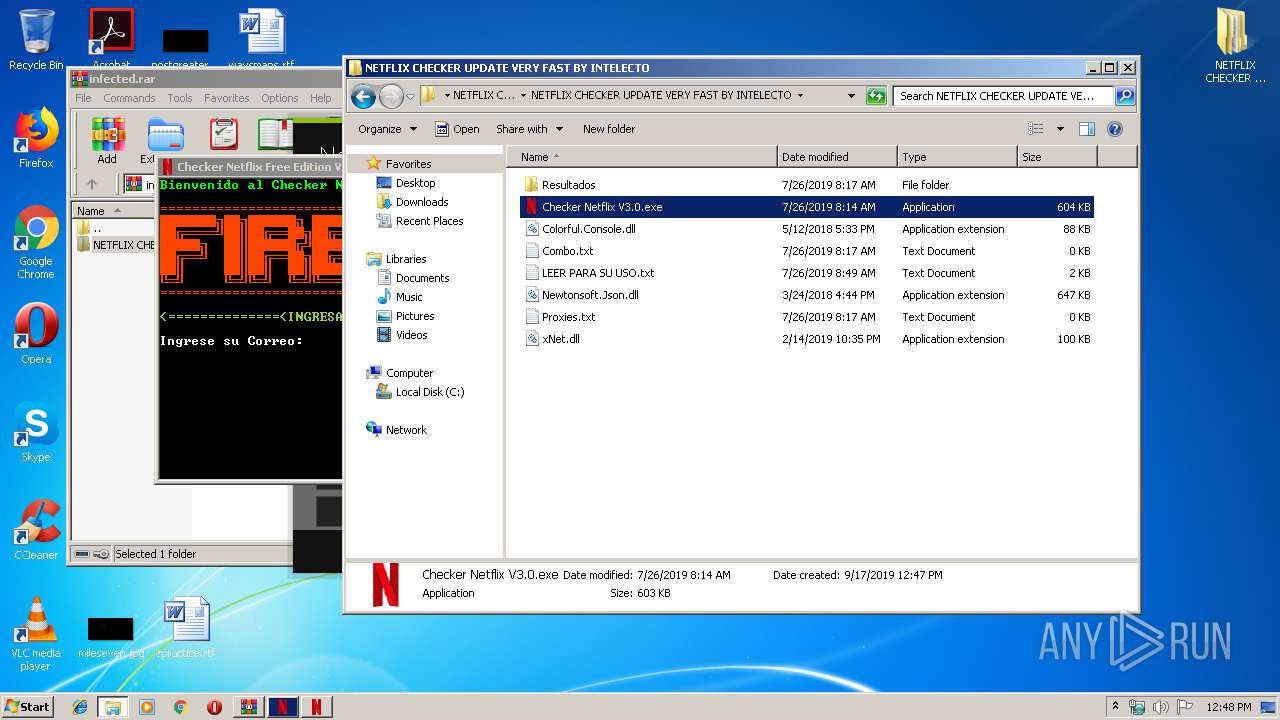Click the search magnifier icon in Explorer
This screenshot has width=1280, height=720.
pos(1124,96)
